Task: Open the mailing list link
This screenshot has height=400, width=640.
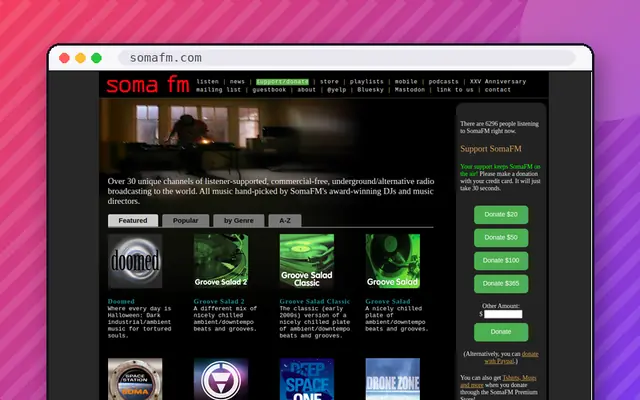Action: point(218,90)
